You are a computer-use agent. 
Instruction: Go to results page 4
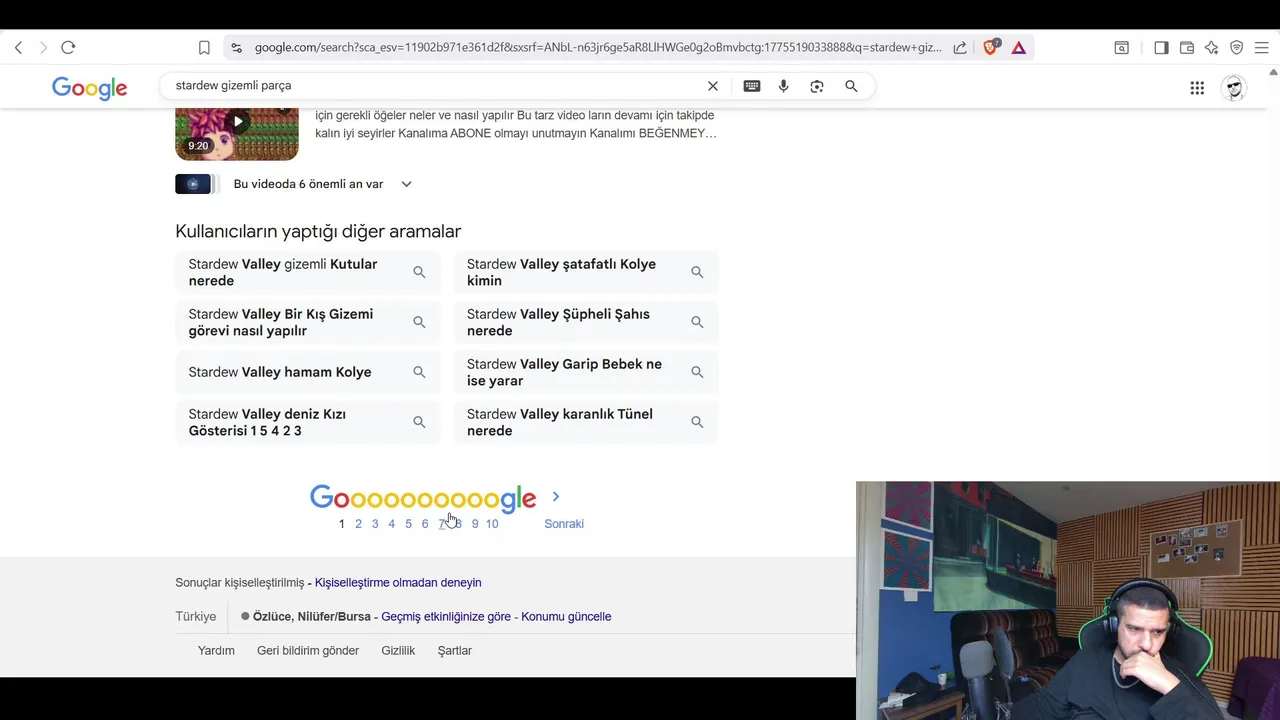coord(391,524)
